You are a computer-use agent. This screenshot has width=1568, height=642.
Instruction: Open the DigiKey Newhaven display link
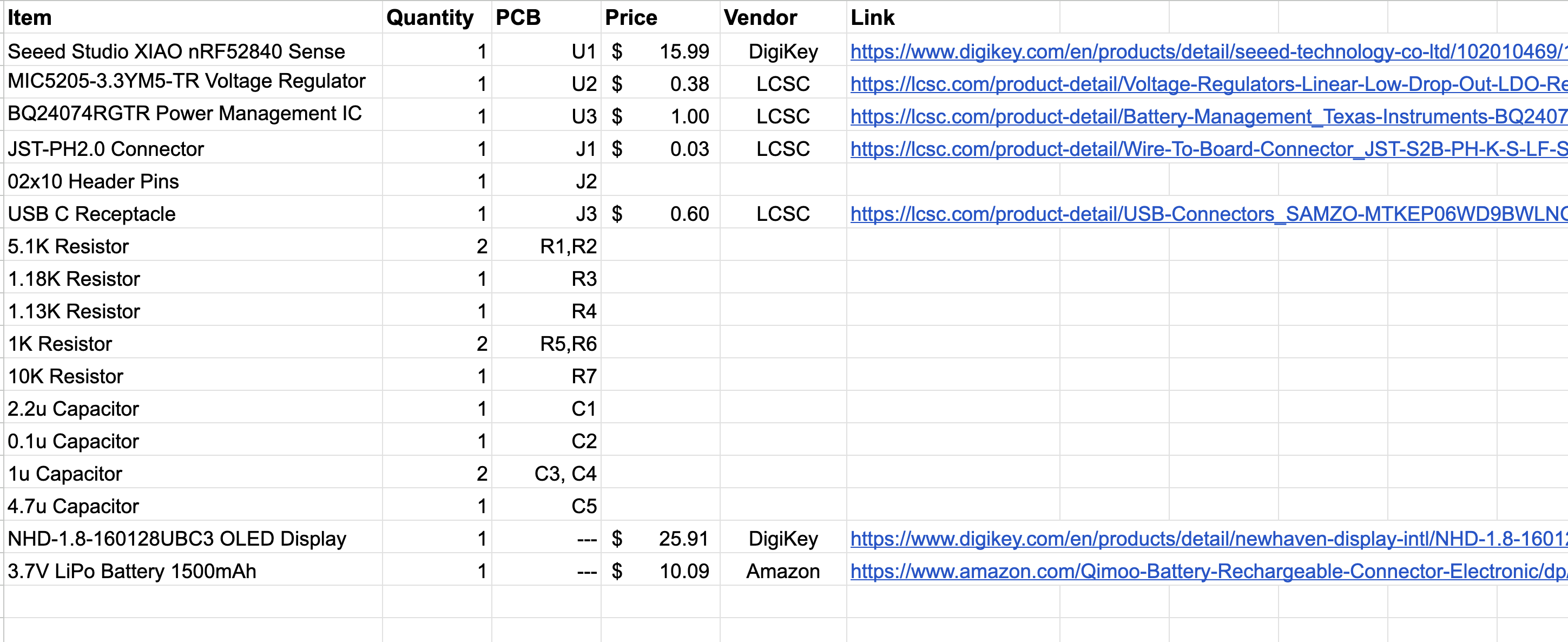pyautogui.click(x=1205, y=539)
